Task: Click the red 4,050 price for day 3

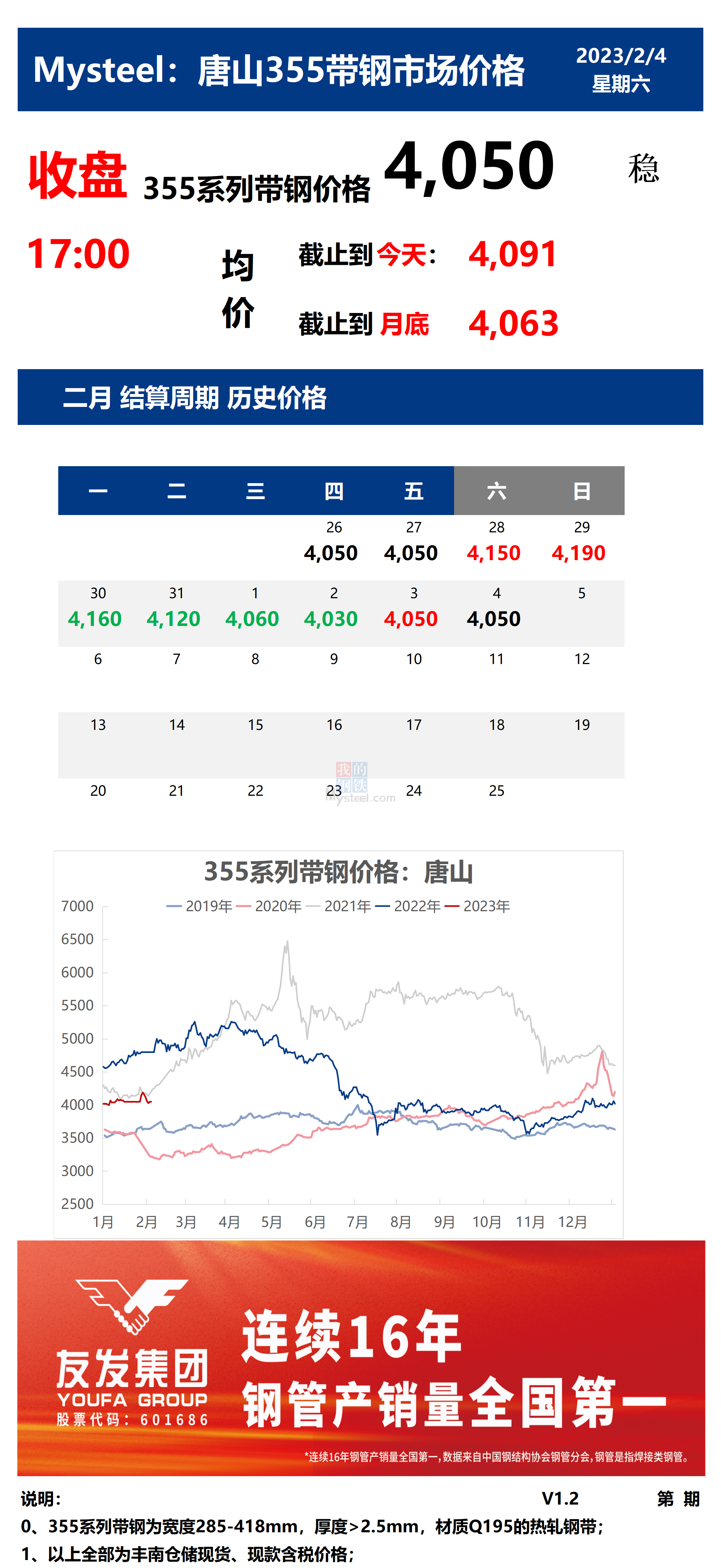Action: (x=411, y=619)
